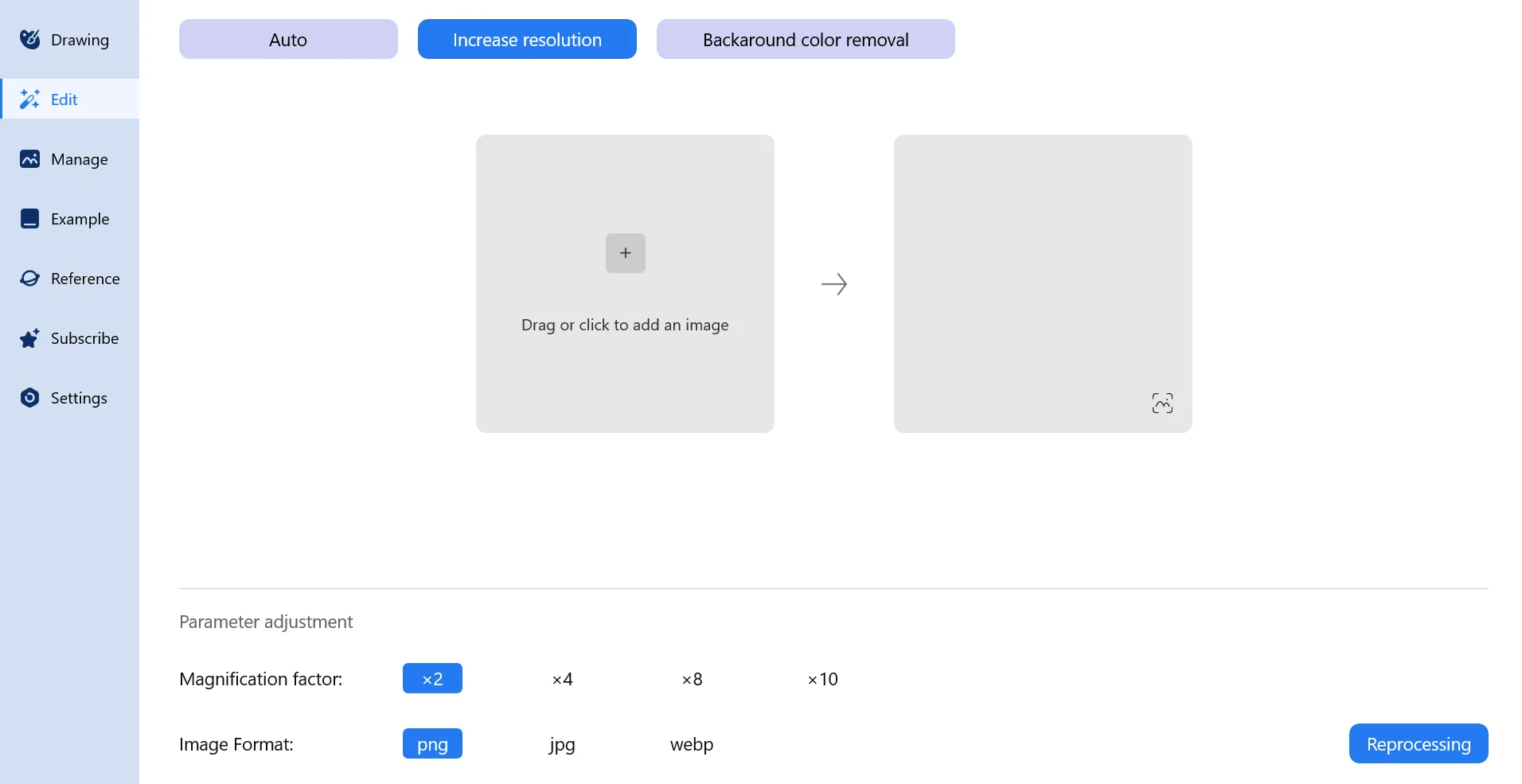1522x784 pixels.
Task: Switch to the Auto tab
Action: click(x=288, y=39)
